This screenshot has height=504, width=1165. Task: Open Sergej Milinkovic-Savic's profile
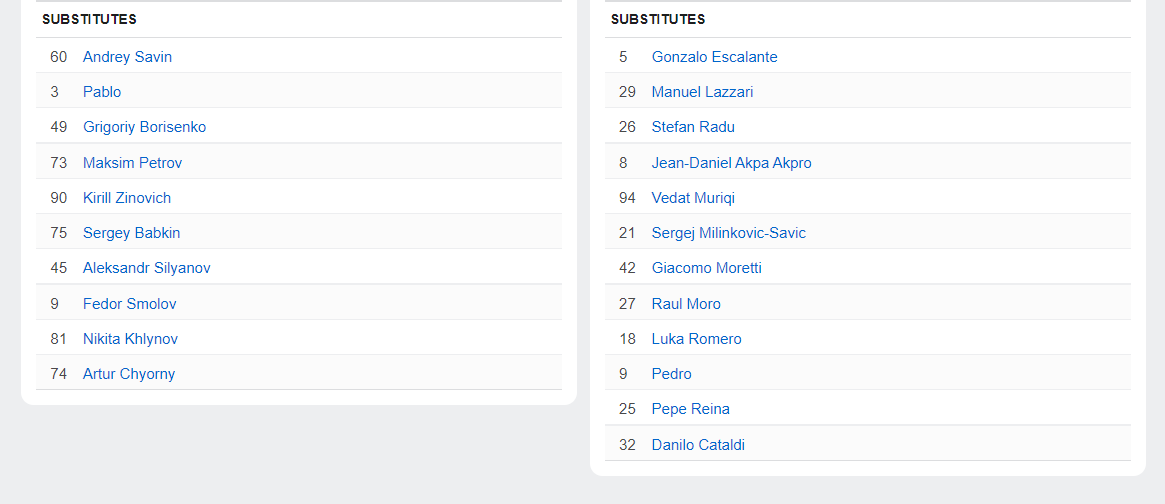click(728, 233)
